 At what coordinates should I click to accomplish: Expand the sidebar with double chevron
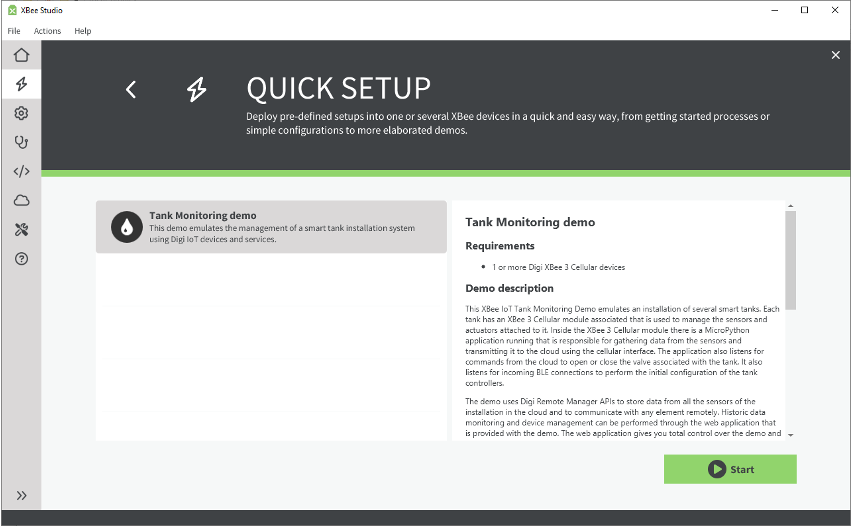point(21,495)
